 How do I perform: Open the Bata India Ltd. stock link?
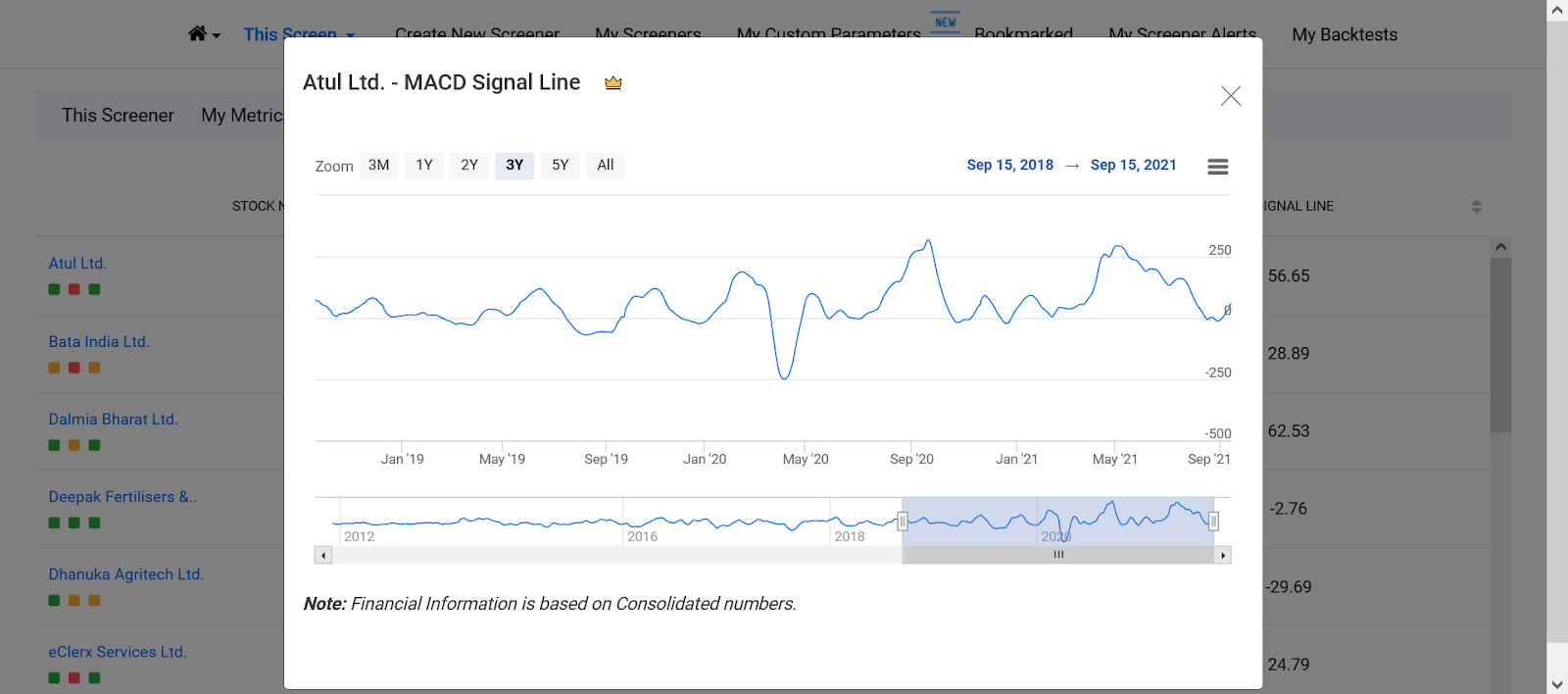point(99,342)
